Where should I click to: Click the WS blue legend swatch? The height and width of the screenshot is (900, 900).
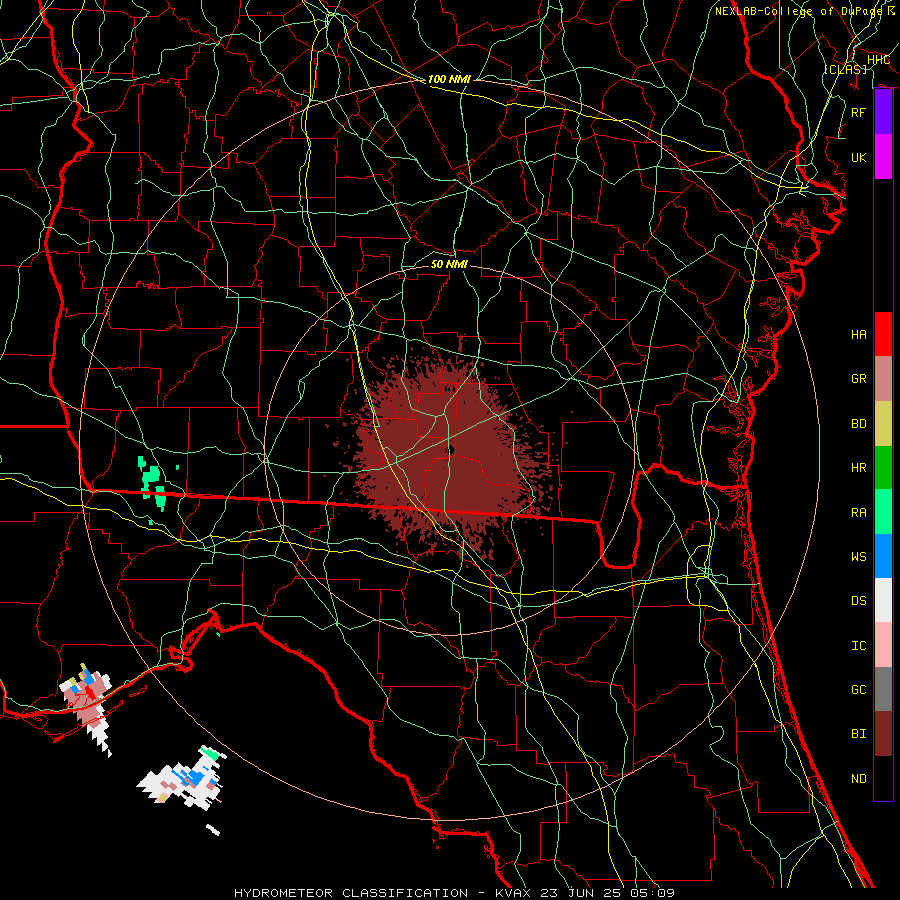(883, 556)
